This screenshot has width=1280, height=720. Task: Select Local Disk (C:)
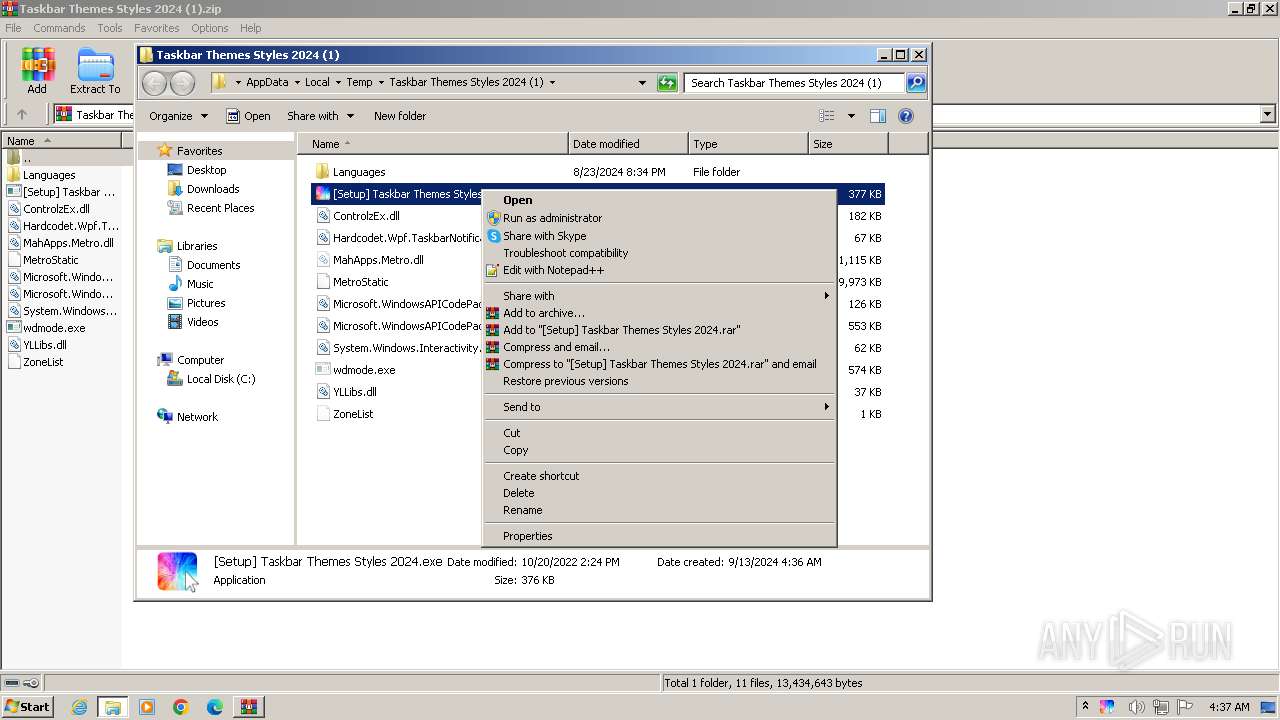(220, 379)
